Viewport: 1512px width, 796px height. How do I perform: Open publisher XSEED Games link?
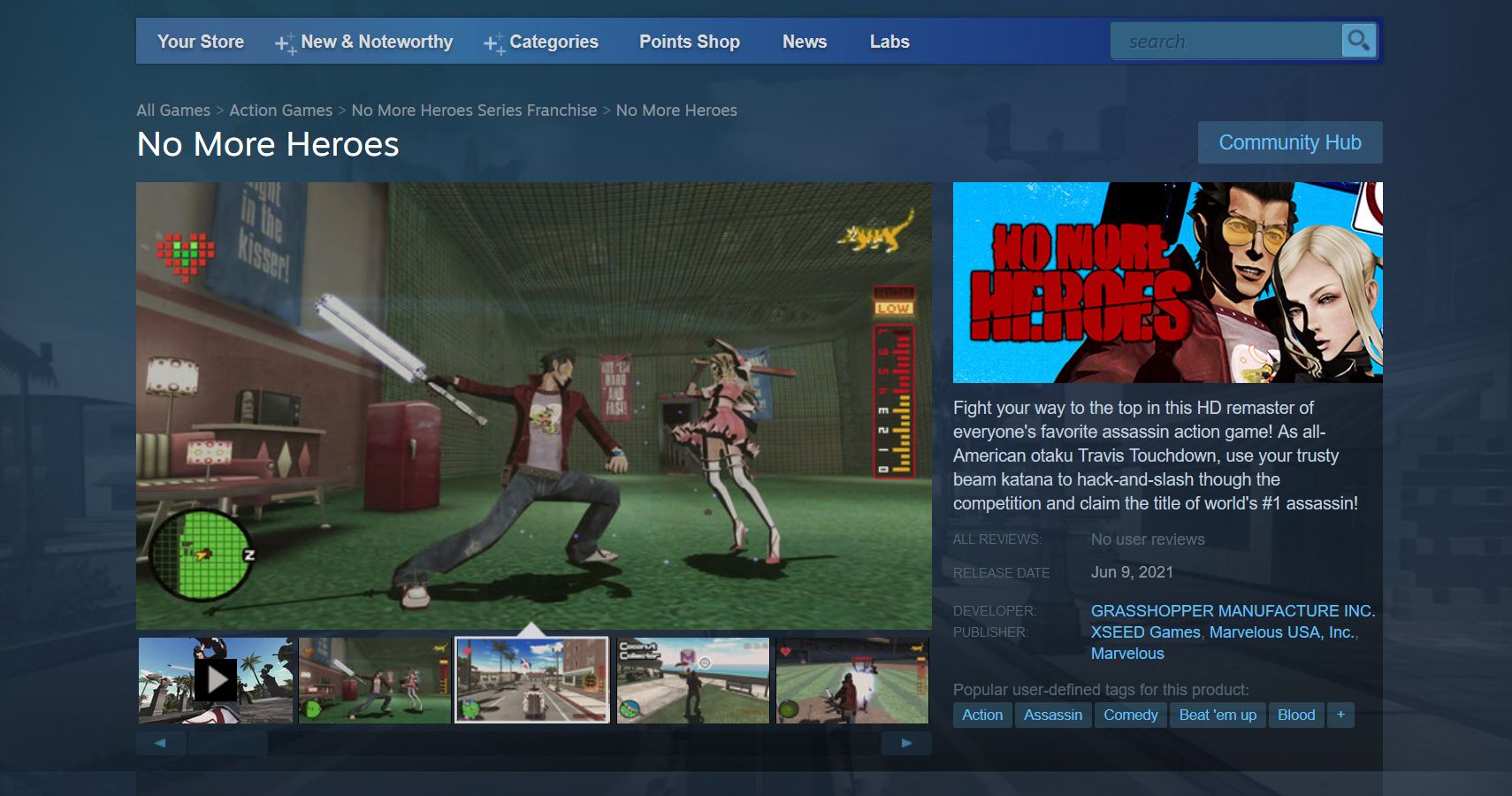(x=1145, y=632)
